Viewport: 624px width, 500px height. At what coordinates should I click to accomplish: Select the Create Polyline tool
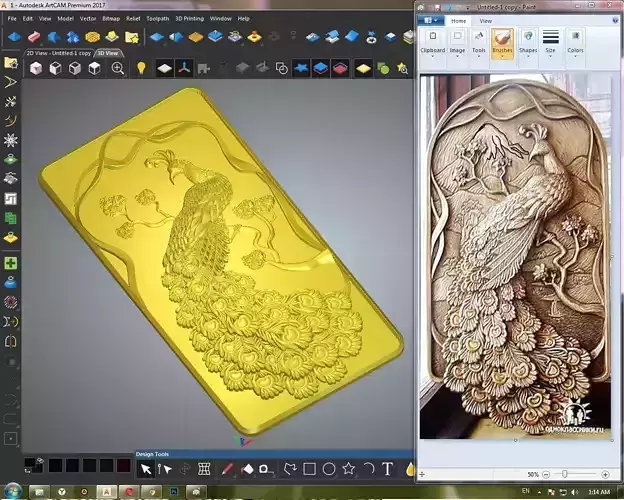point(290,469)
